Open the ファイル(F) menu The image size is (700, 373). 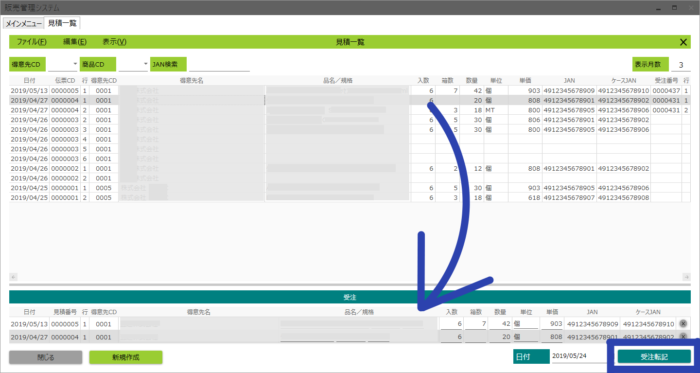pyautogui.click(x=31, y=42)
